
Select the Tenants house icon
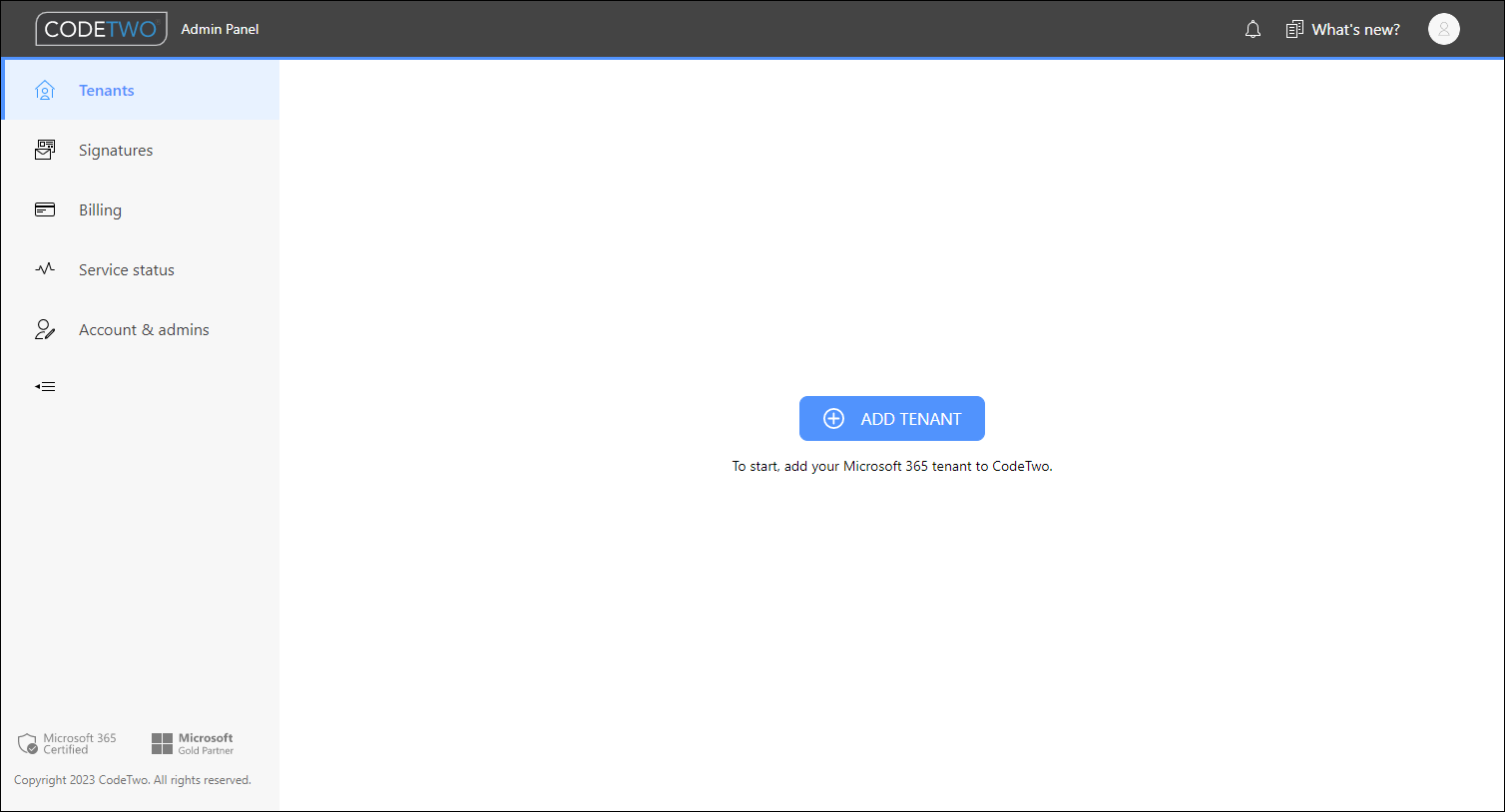(45, 89)
